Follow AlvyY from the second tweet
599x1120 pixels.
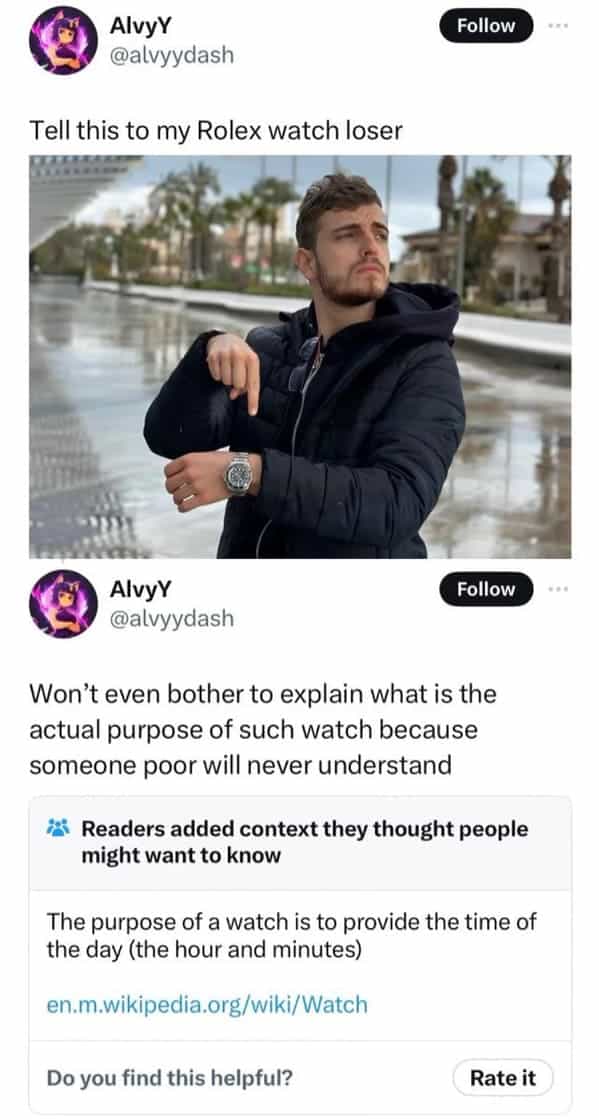pyautogui.click(x=486, y=589)
